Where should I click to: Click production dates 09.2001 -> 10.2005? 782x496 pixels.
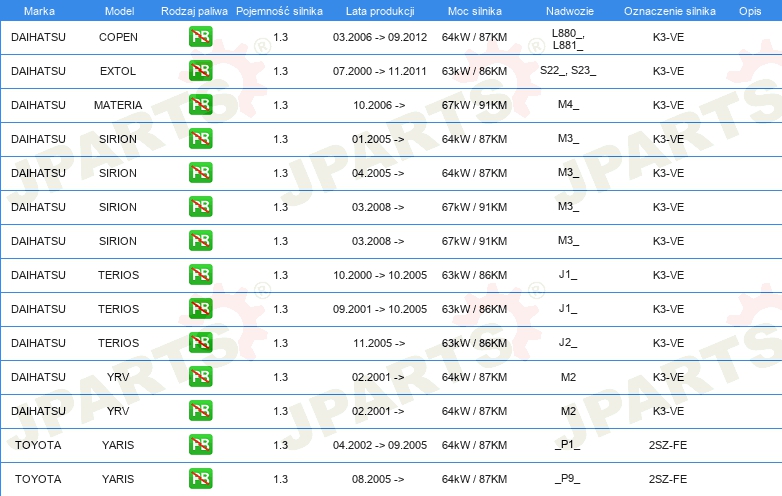tap(380, 309)
